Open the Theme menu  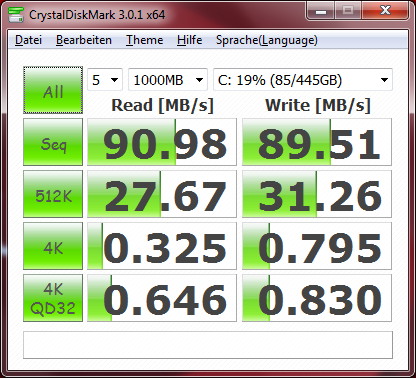144,40
